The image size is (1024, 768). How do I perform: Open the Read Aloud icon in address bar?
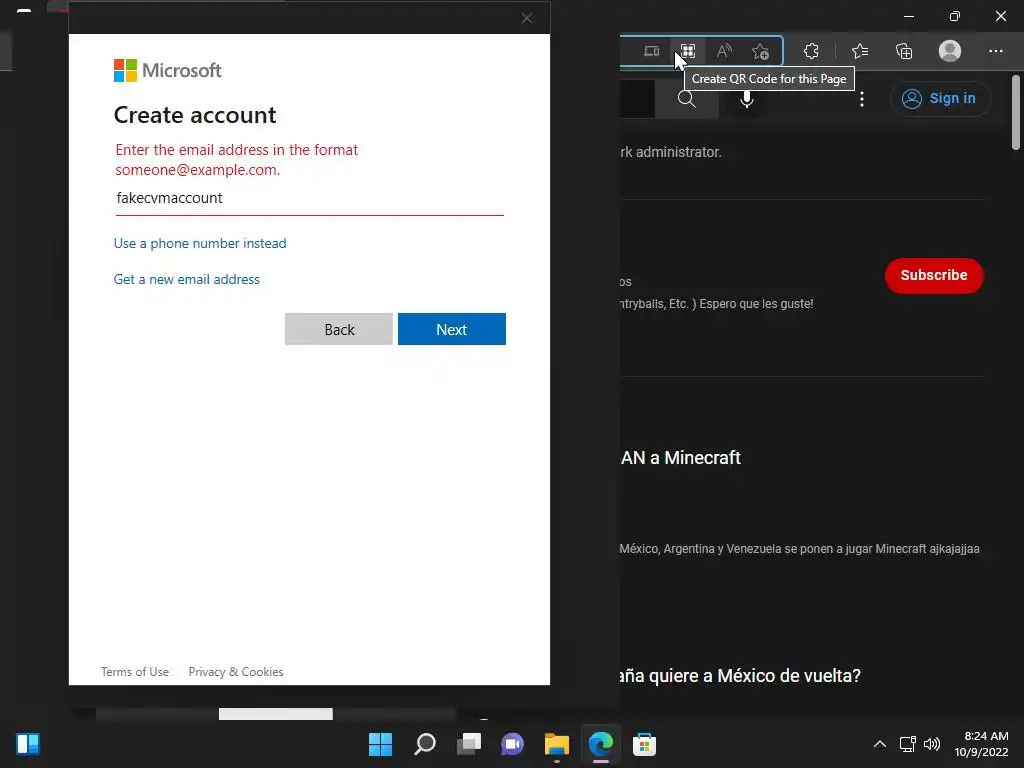(724, 51)
